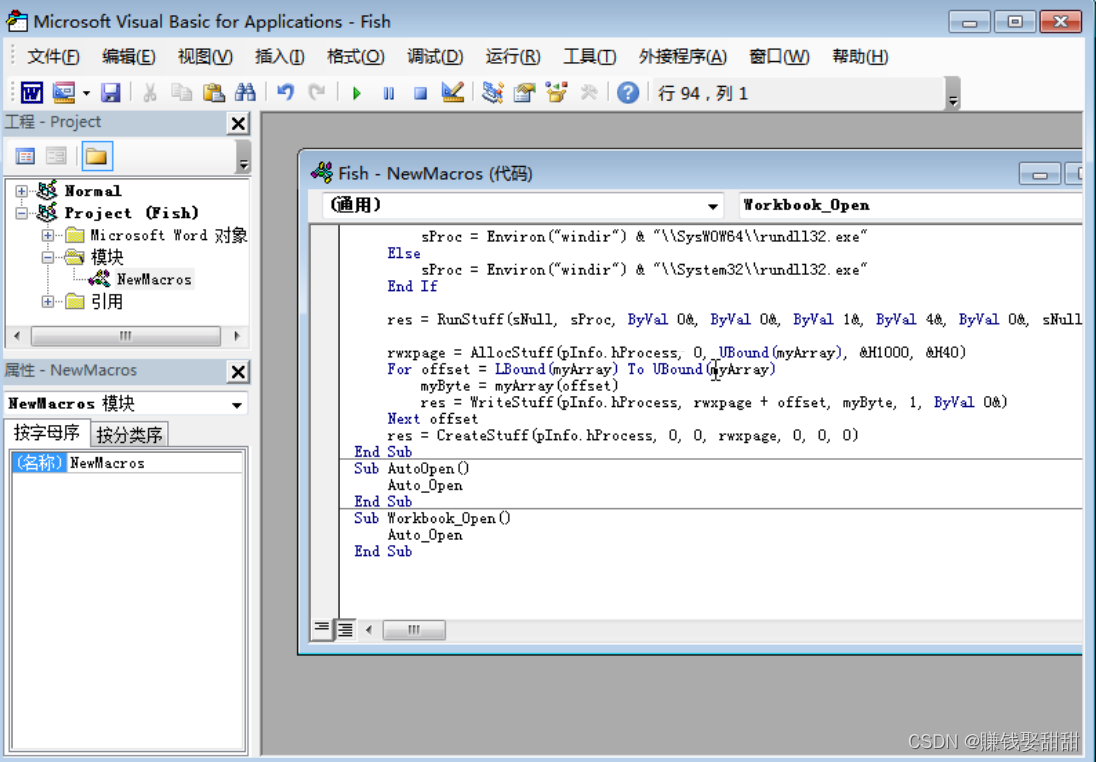Expand the Normal project node
The width and height of the screenshot is (1096, 762).
pyautogui.click(x=22, y=191)
